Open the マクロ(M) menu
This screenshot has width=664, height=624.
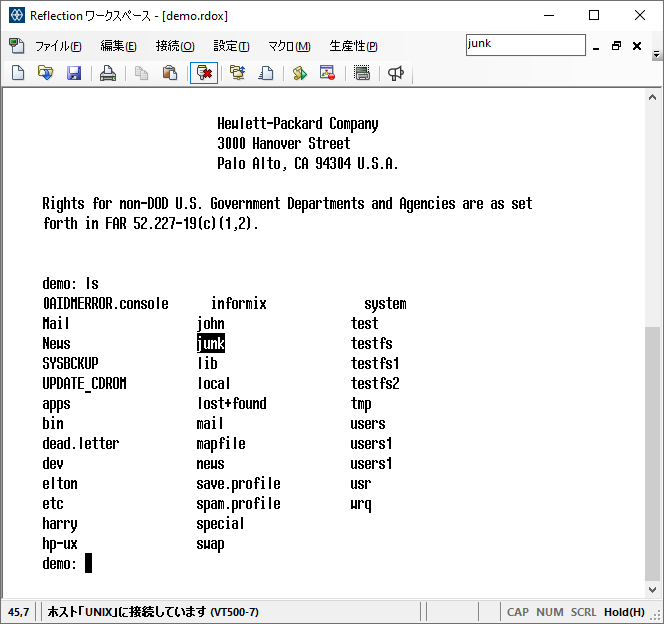289,46
